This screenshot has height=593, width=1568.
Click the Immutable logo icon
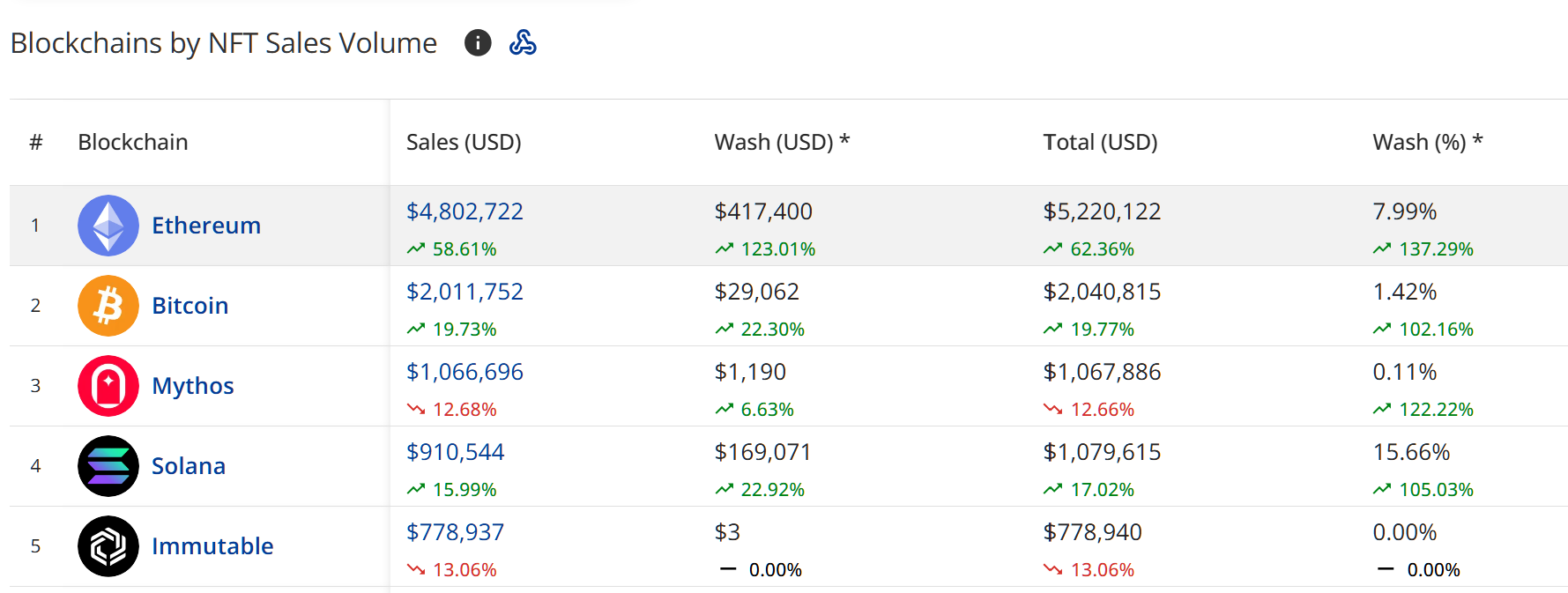tap(108, 546)
